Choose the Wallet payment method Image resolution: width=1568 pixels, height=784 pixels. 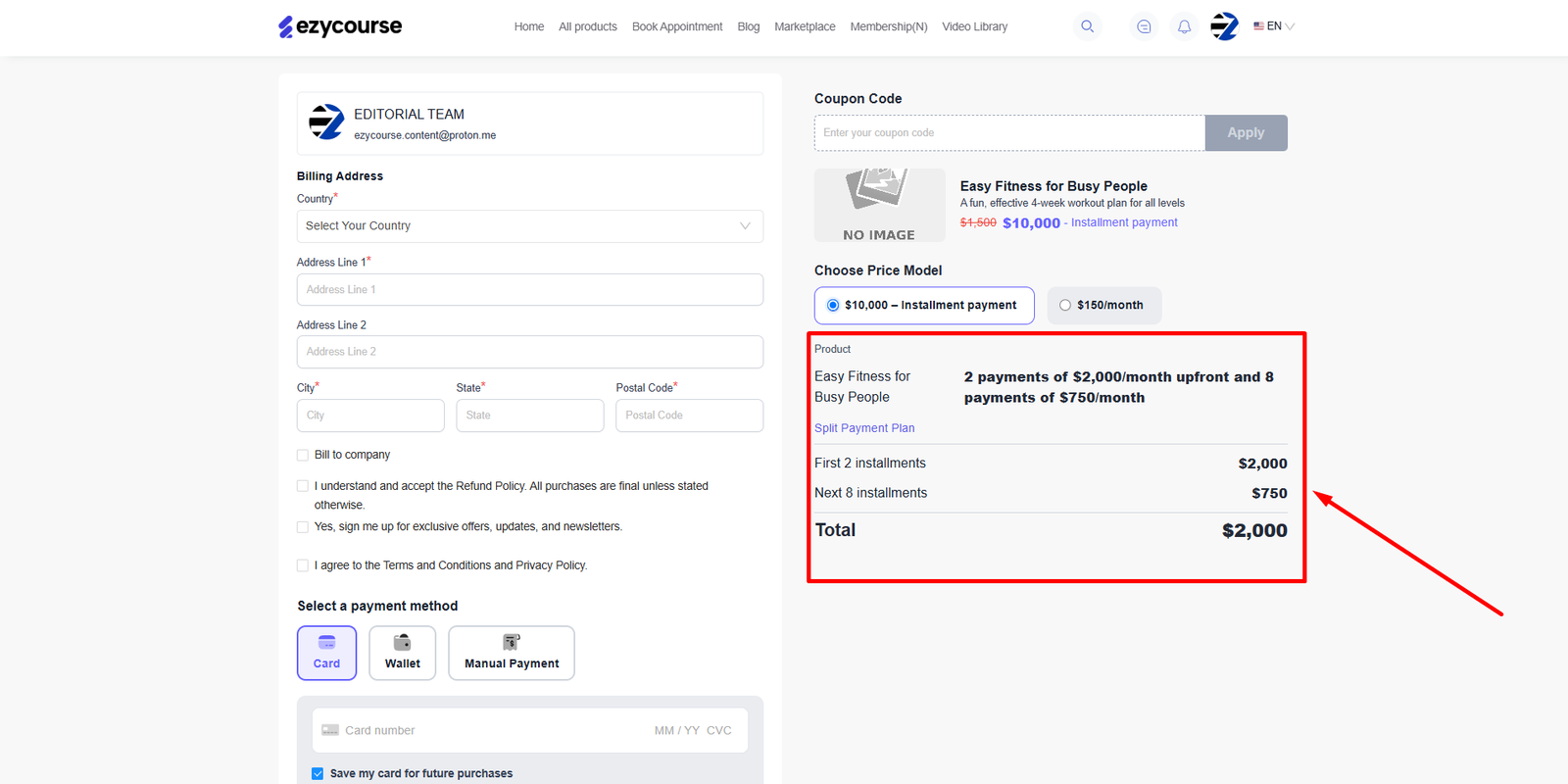[402, 653]
